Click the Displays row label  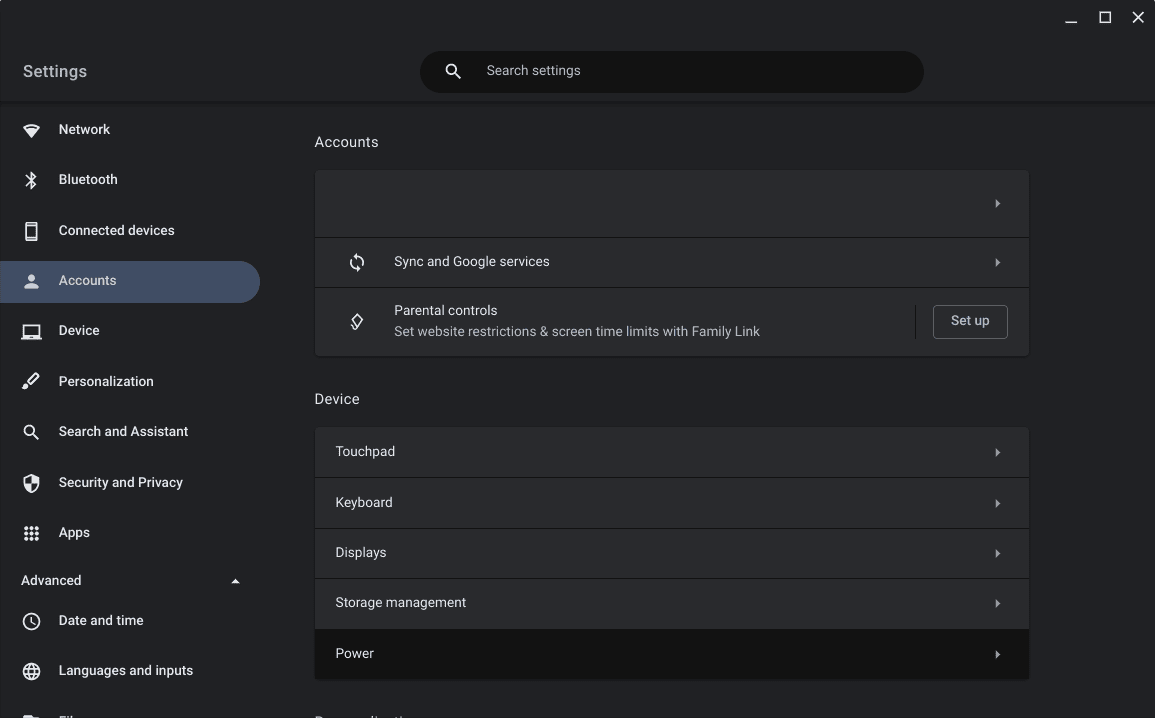360,552
